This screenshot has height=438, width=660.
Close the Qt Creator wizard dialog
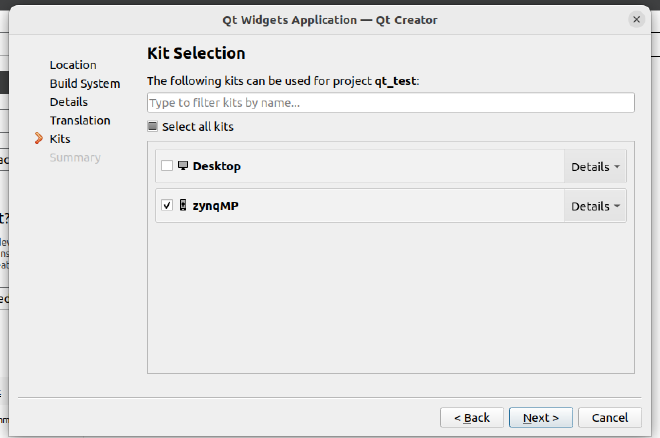pyautogui.click(x=636, y=19)
